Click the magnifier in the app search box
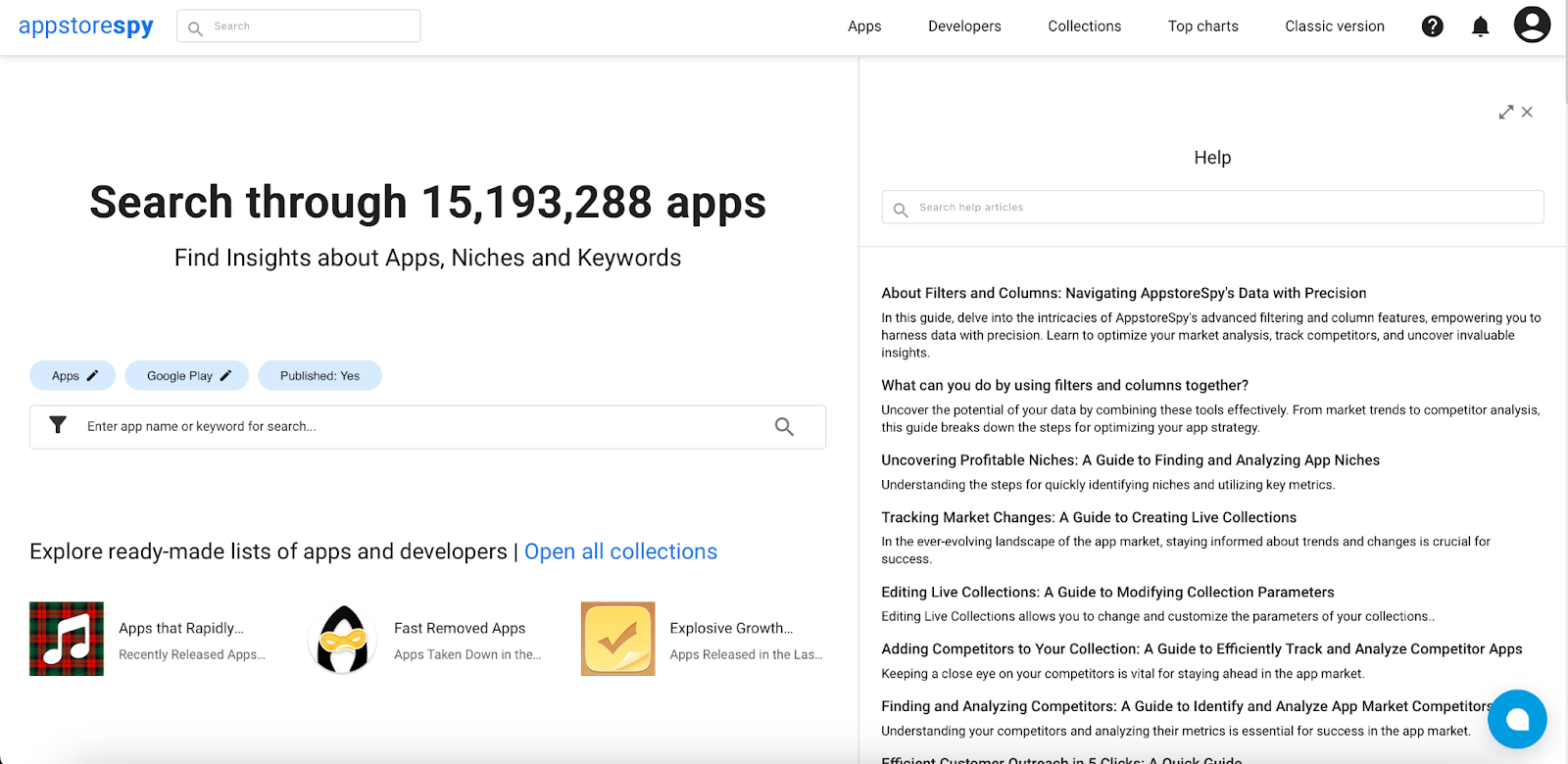The height and width of the screenshot is (764, 1568). click(784, 426)
